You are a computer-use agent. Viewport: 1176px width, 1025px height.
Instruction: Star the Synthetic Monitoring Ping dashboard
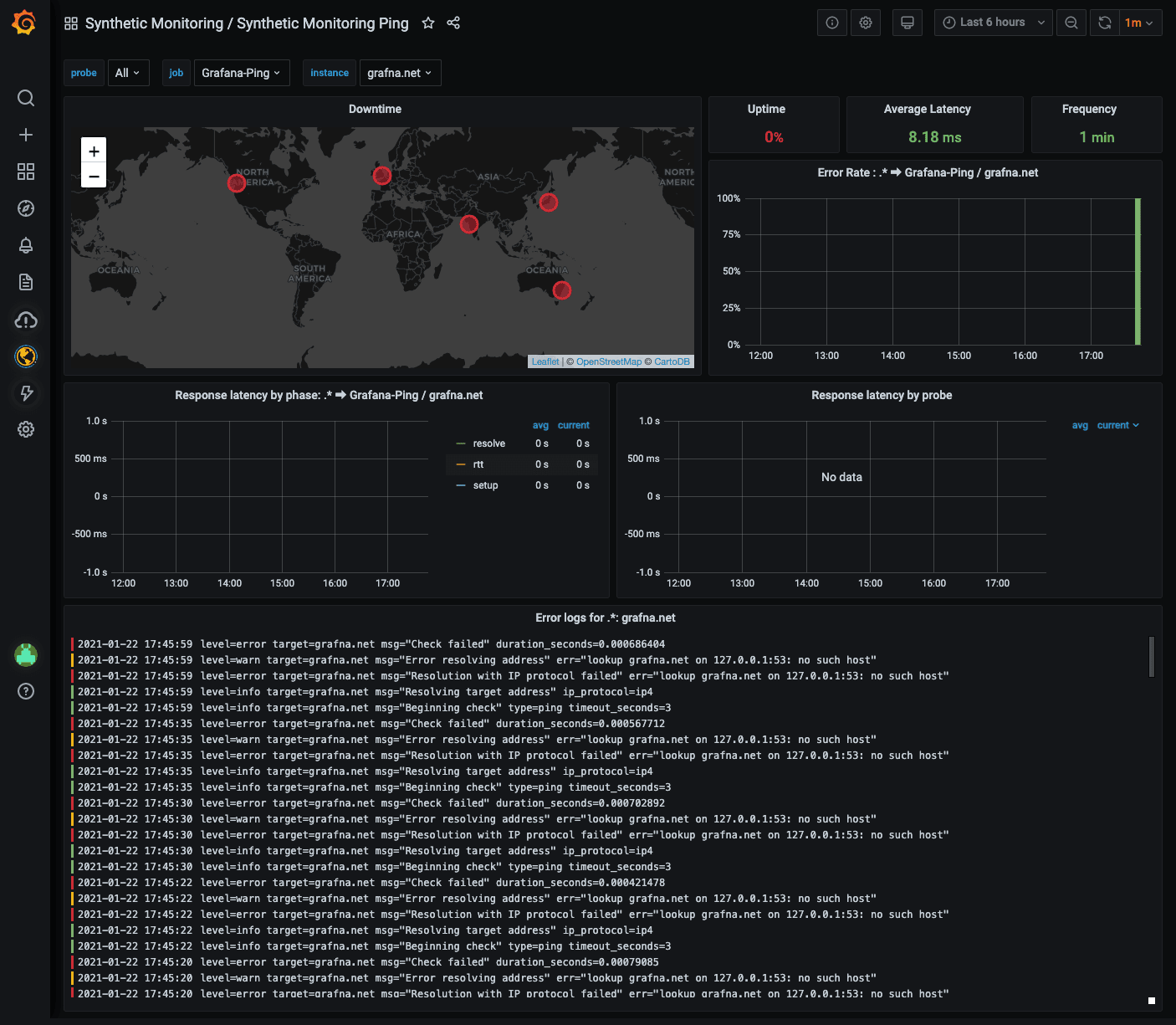(x=428, y=23)
